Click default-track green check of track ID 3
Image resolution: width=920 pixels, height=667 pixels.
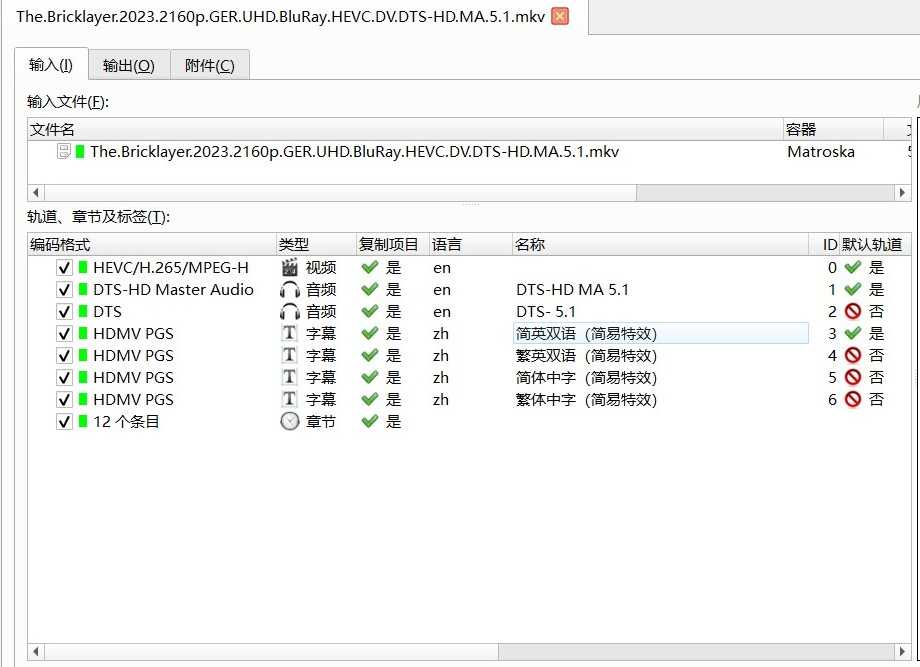pos(853,333)
